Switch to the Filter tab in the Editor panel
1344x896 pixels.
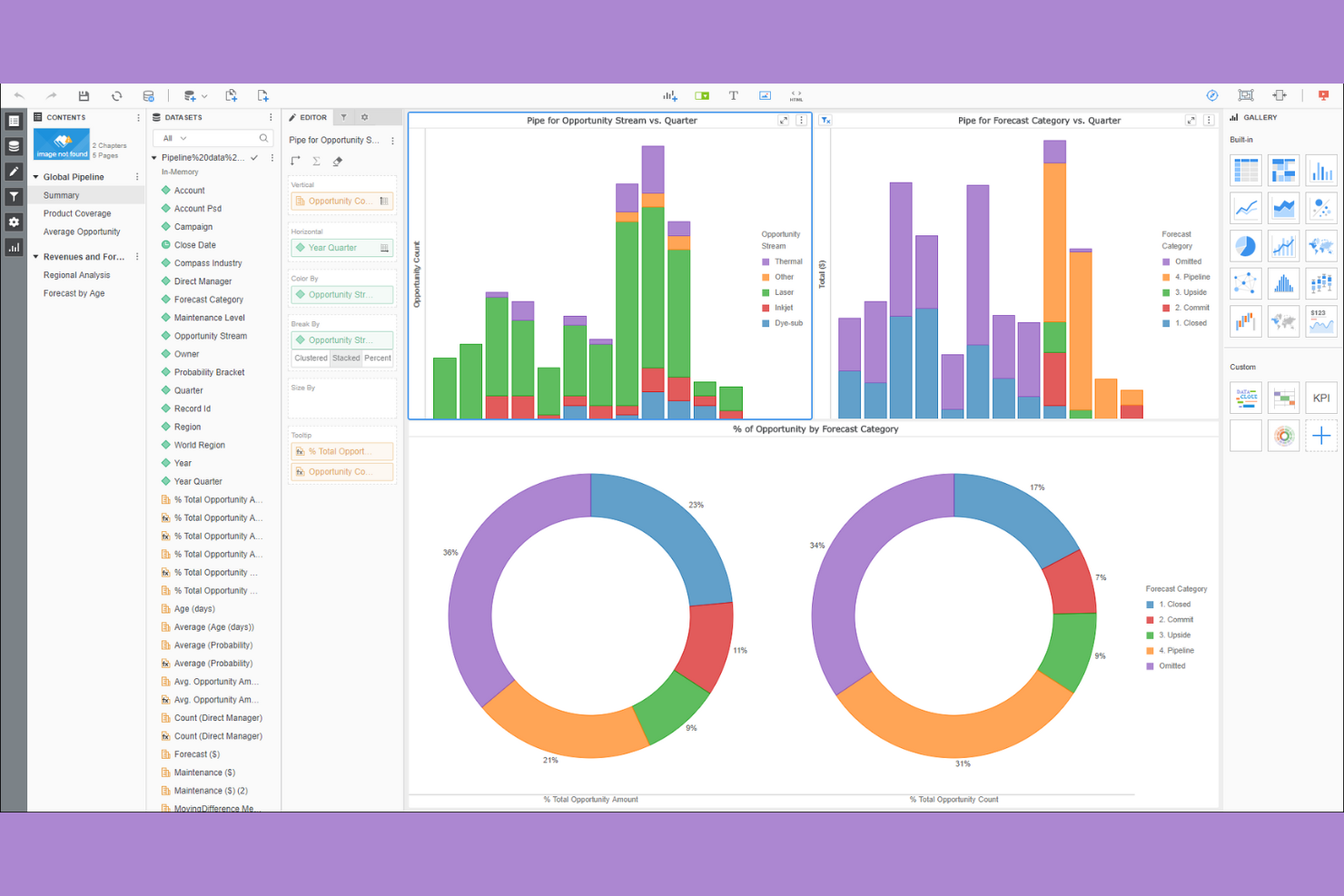tap(343, 117)
